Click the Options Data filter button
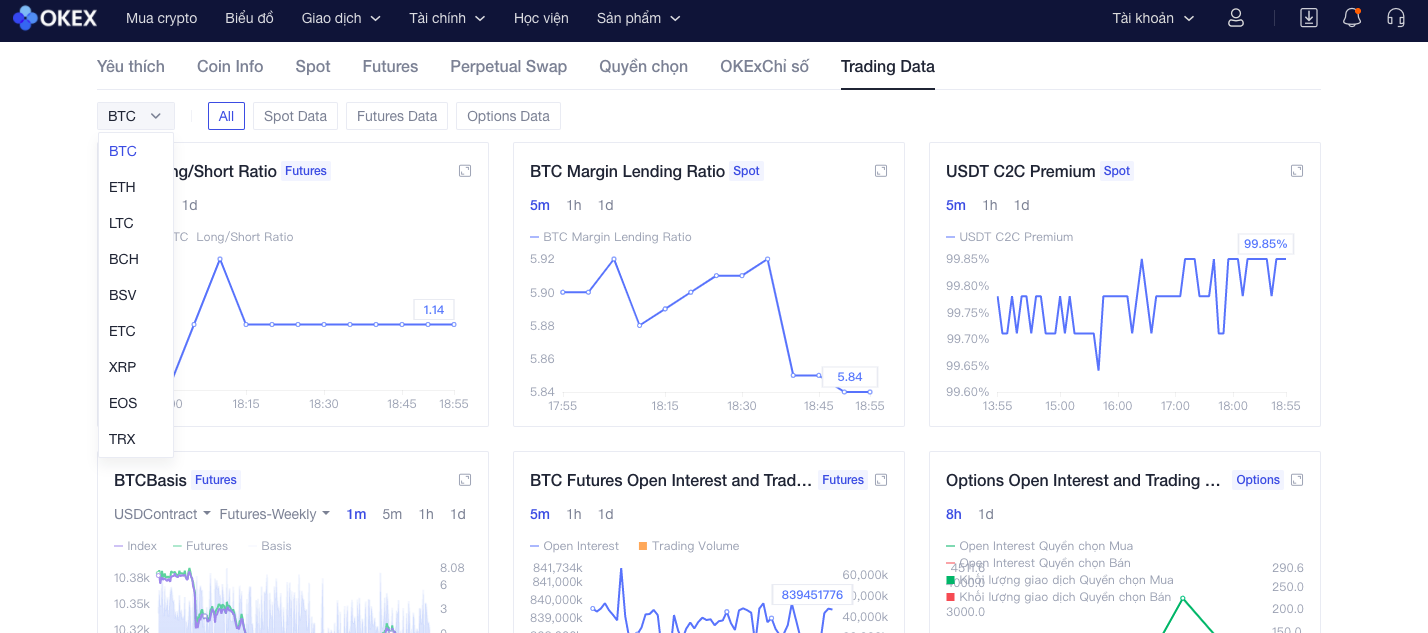The width and height of the screenshot is (1428, 633). [x=508, y=116]
